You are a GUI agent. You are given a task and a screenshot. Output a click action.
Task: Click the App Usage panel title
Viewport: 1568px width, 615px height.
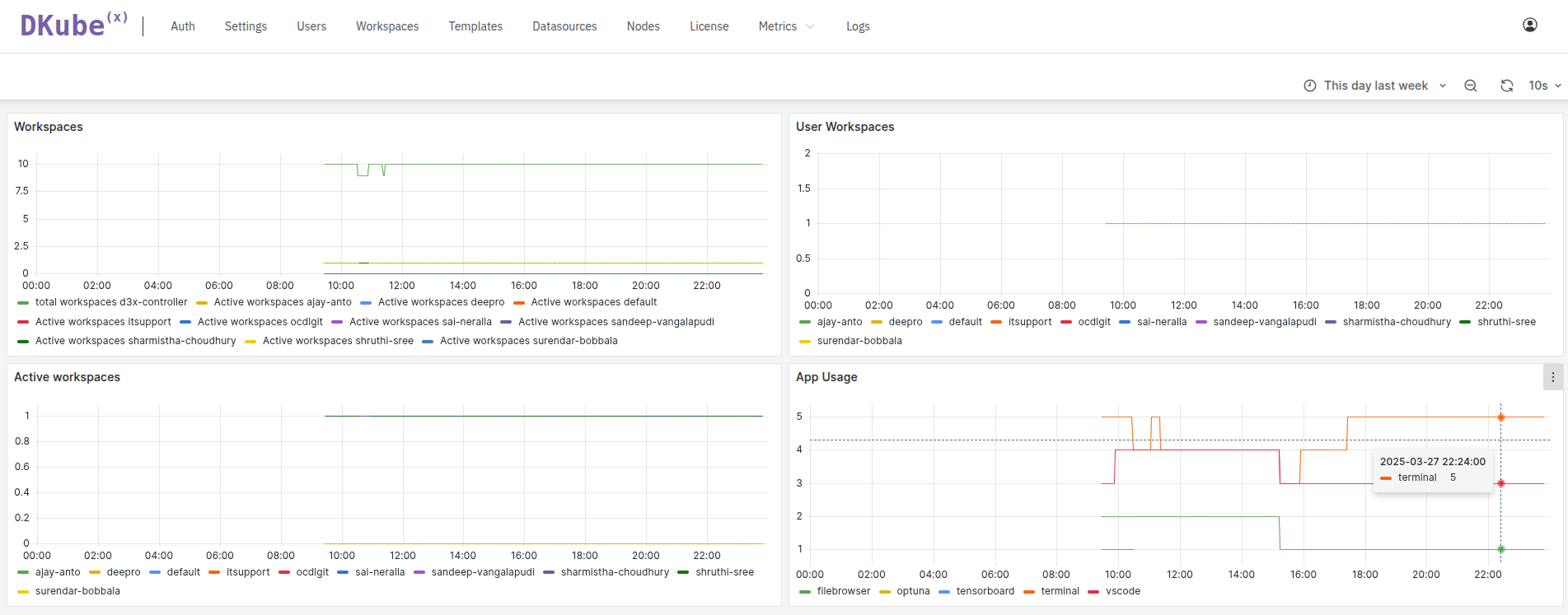826,377
